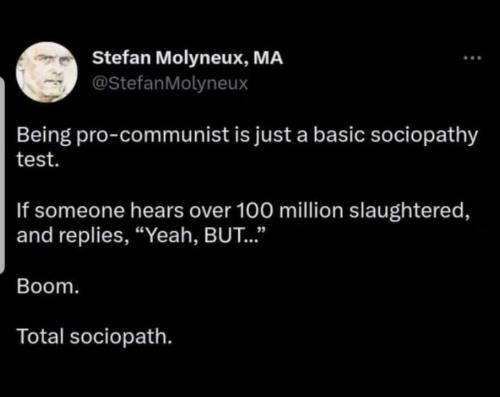Click the word 'slaughtered,' in the tweet

click(x=409, y=211)
